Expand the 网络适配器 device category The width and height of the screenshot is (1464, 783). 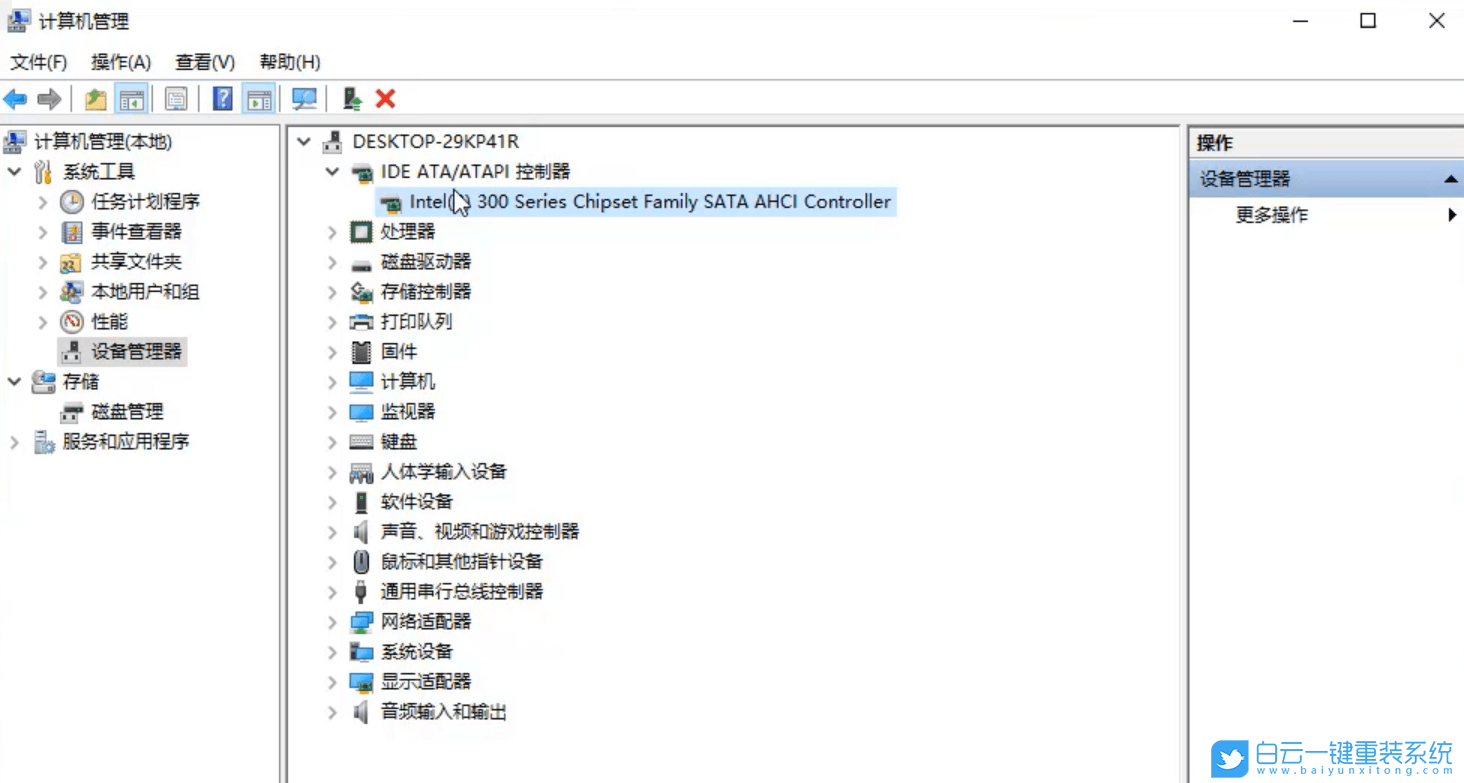tap(332, 621)
